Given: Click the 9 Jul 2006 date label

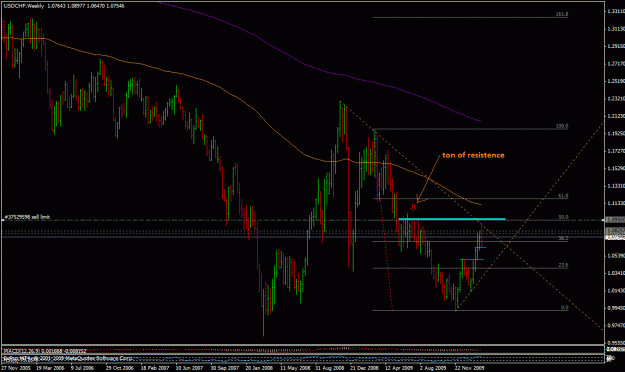Looking at the screenshot, I should [83, 368].
